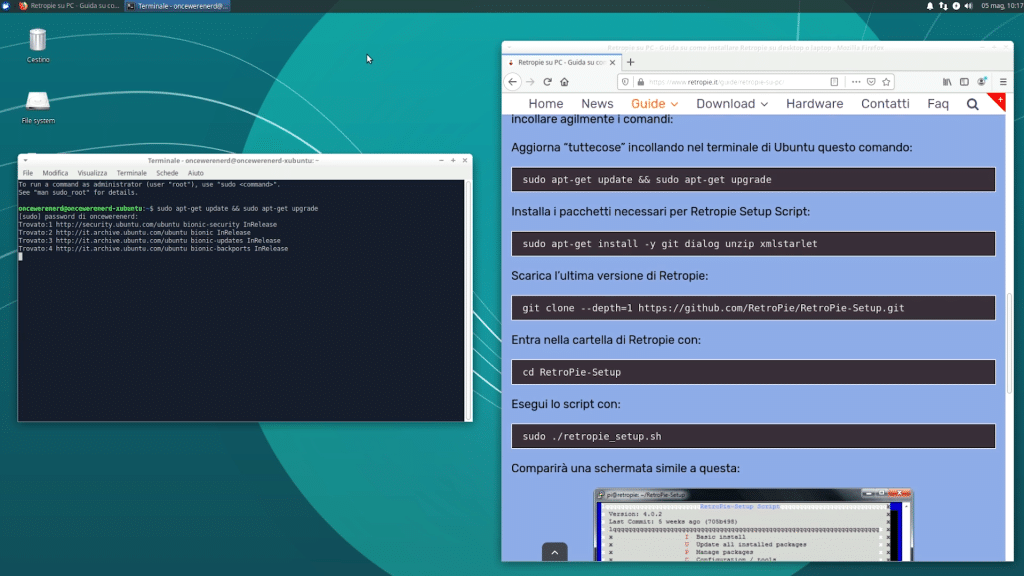The image size is (1024, 576).
Task: Go to Home on Retropie site
Action: click(x=545, y=104)
